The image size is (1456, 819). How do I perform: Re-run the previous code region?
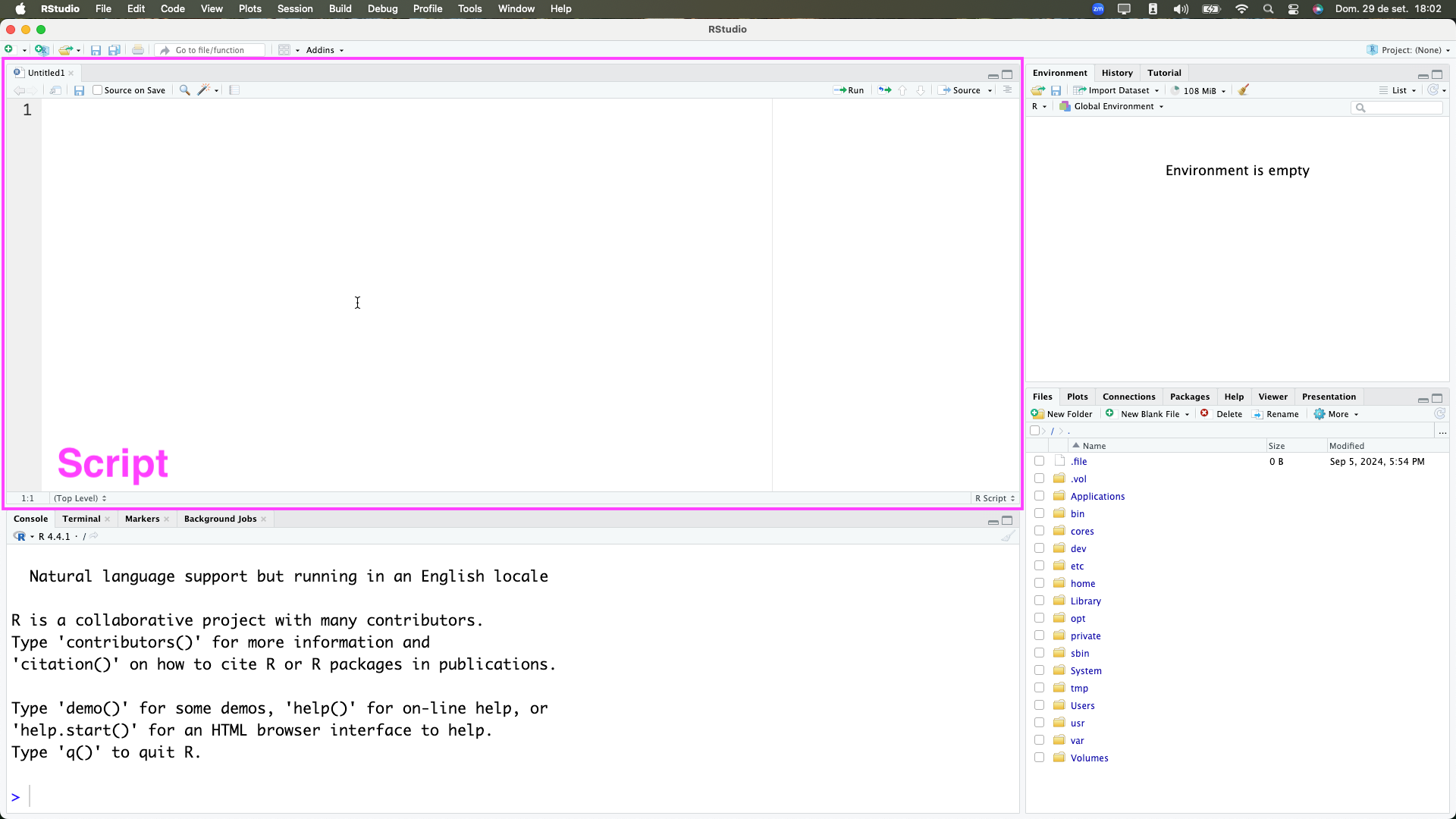885,90
